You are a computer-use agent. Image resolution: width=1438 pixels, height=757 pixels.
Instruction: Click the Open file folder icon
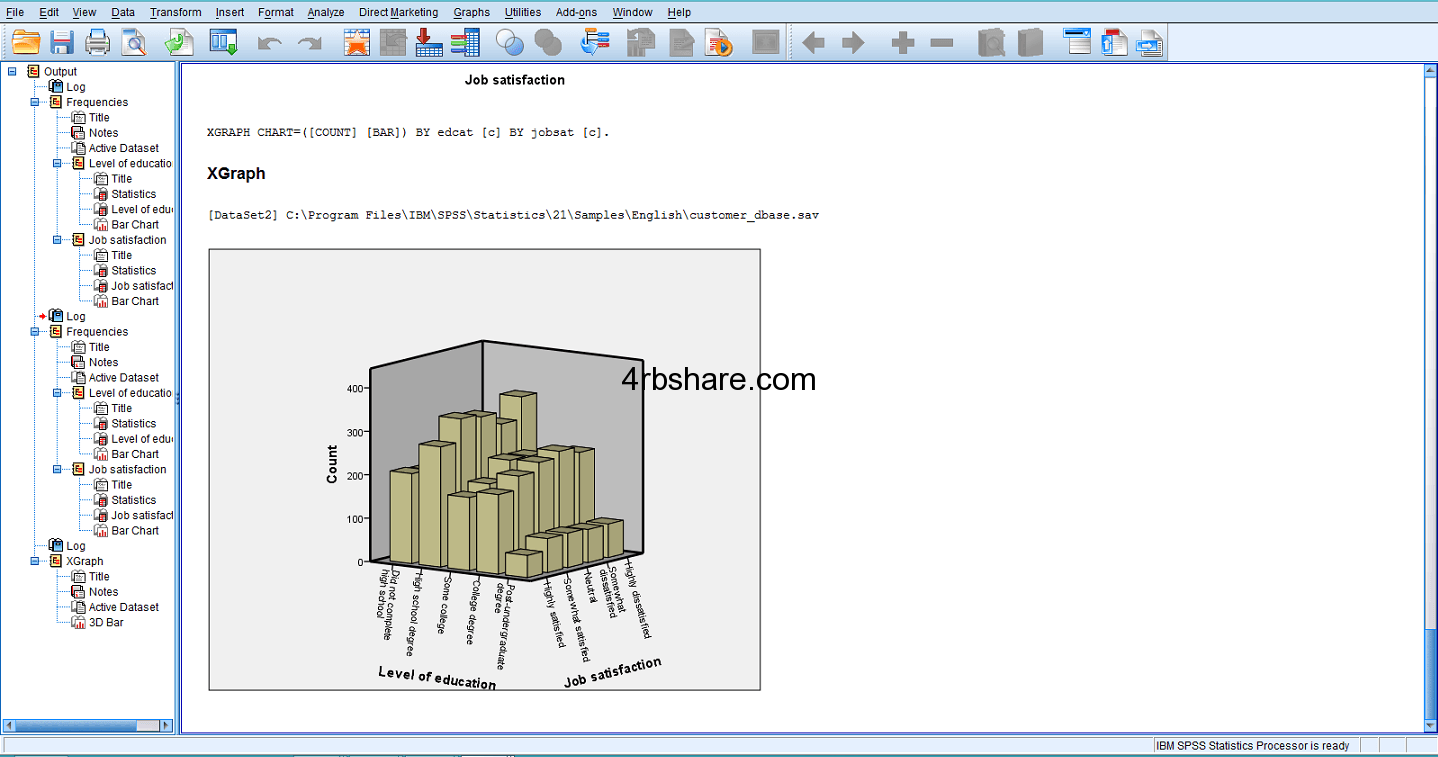[x=26, y=42]
